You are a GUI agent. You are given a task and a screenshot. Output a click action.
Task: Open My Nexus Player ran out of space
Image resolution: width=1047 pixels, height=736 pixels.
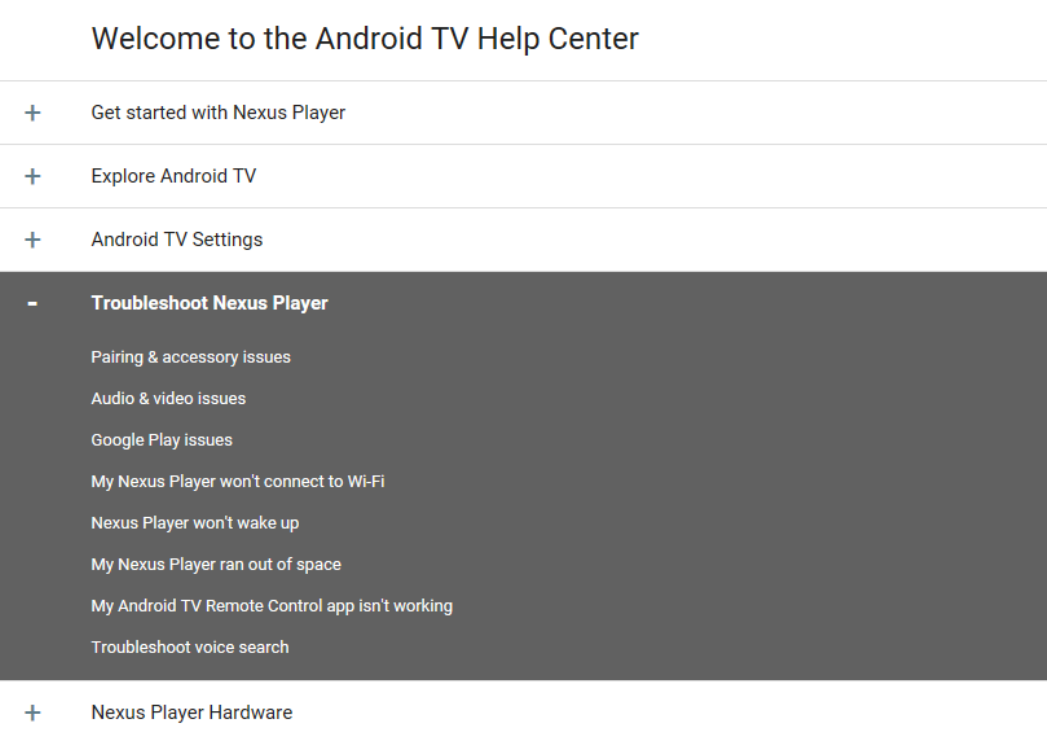tap(216, 564)
